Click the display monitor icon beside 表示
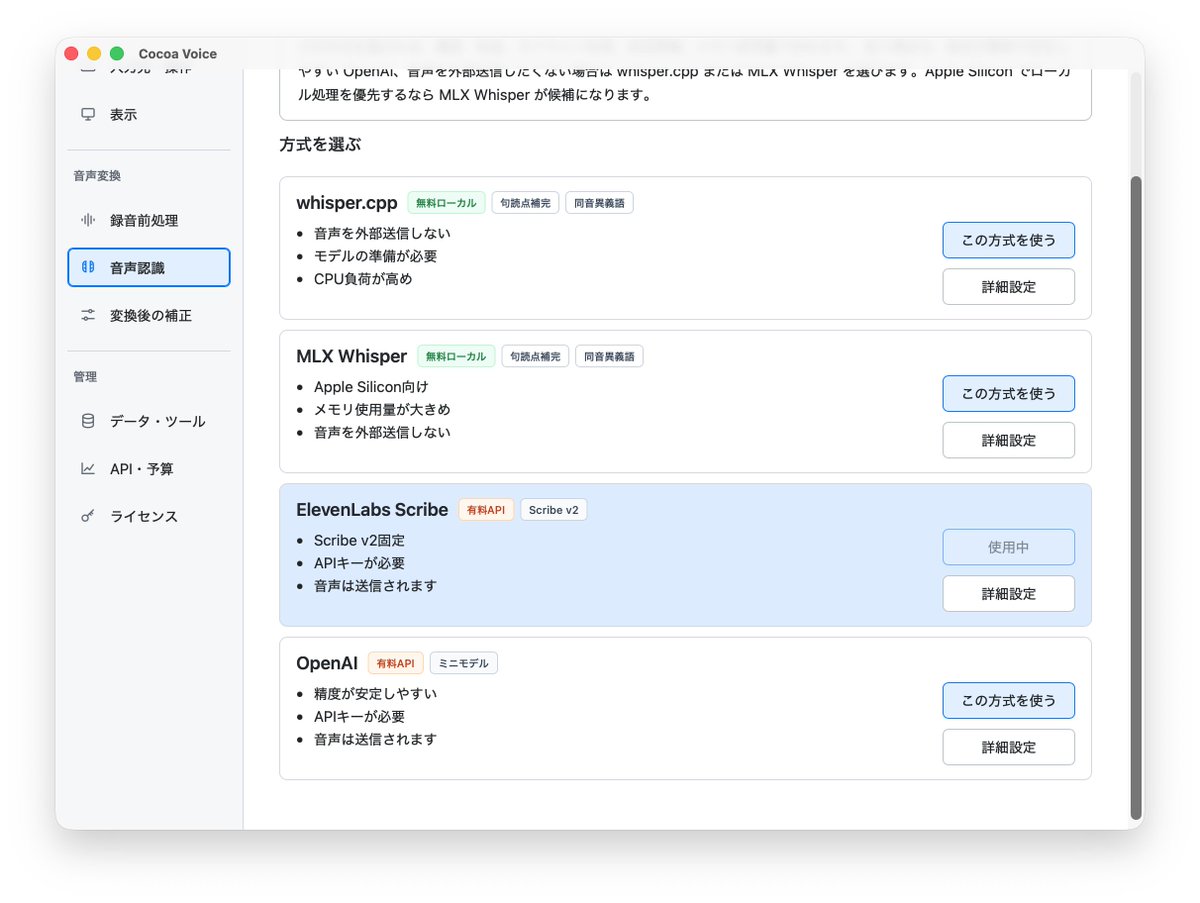 coord(88,114)
